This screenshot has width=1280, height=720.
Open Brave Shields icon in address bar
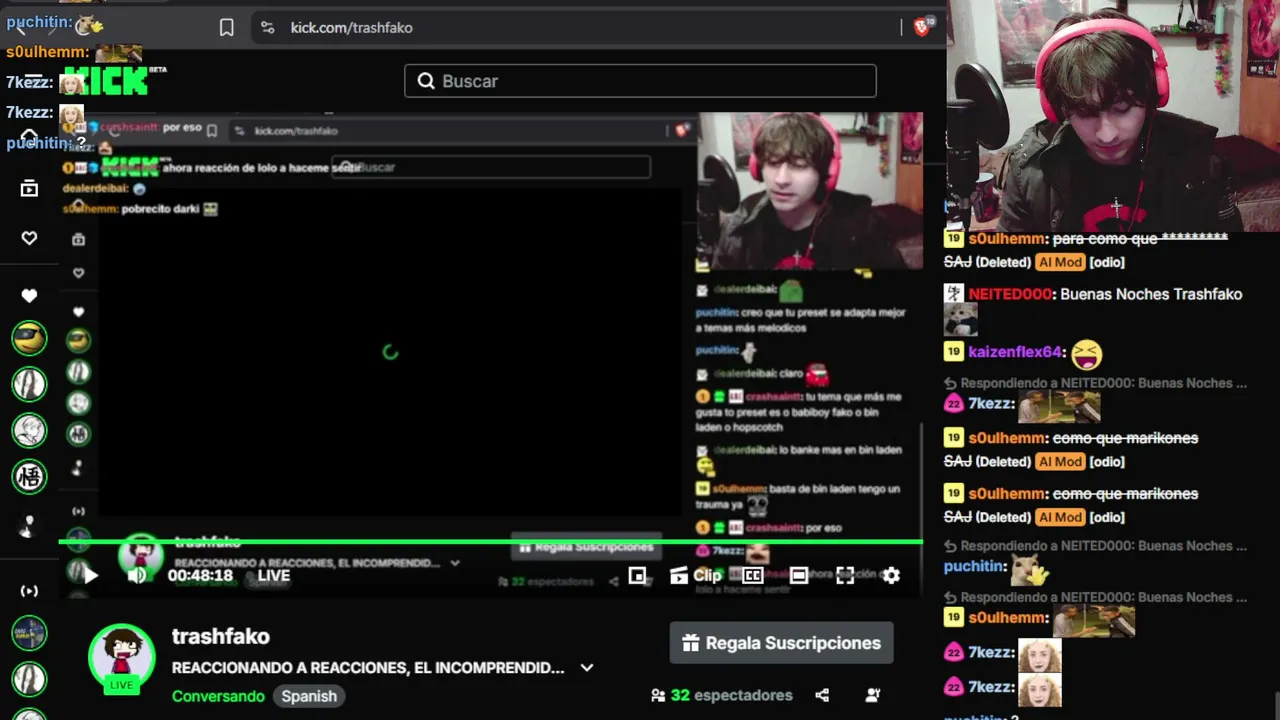coord(923,28)
